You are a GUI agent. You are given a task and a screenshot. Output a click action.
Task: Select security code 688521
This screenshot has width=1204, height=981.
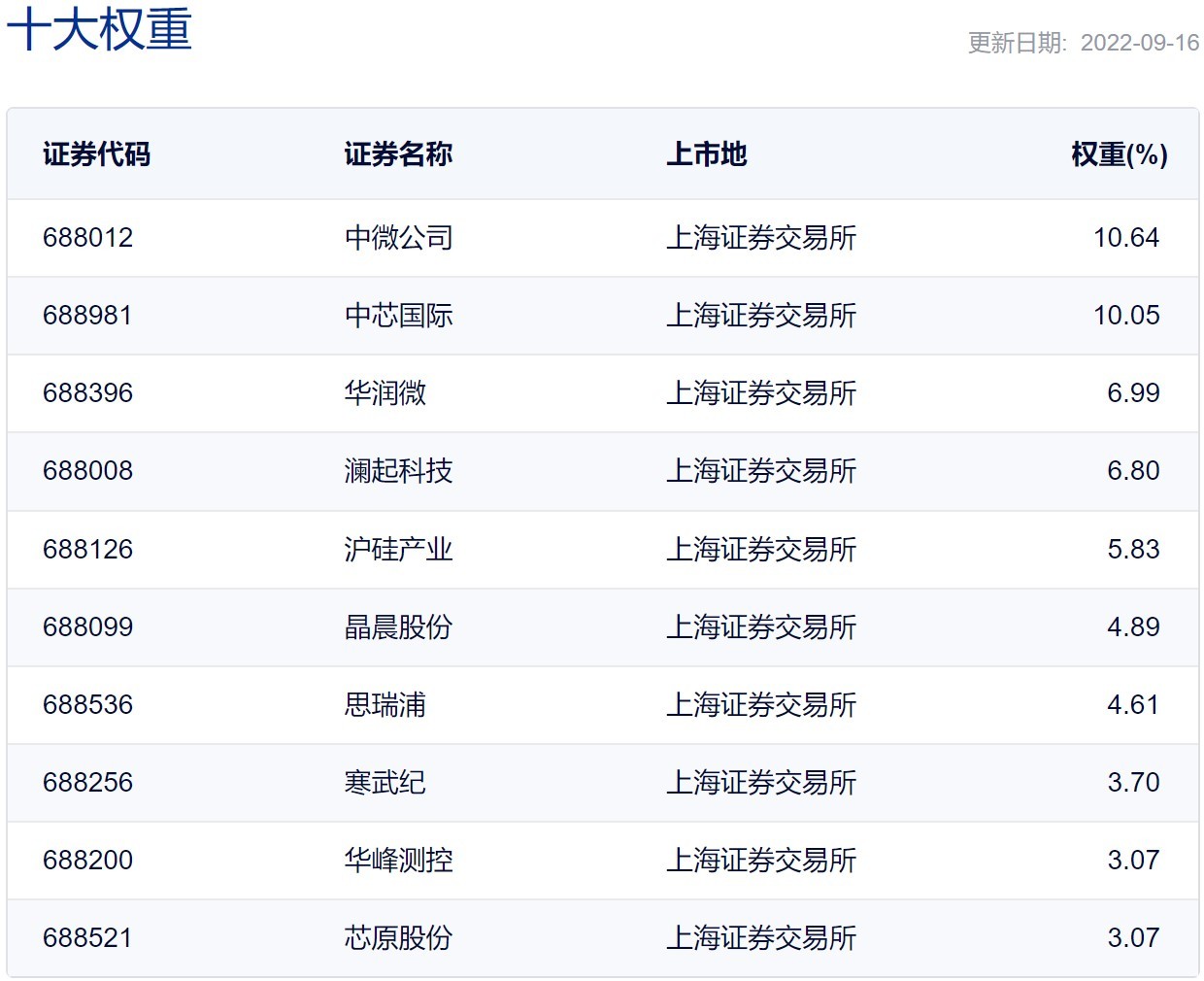click(87, 938)
